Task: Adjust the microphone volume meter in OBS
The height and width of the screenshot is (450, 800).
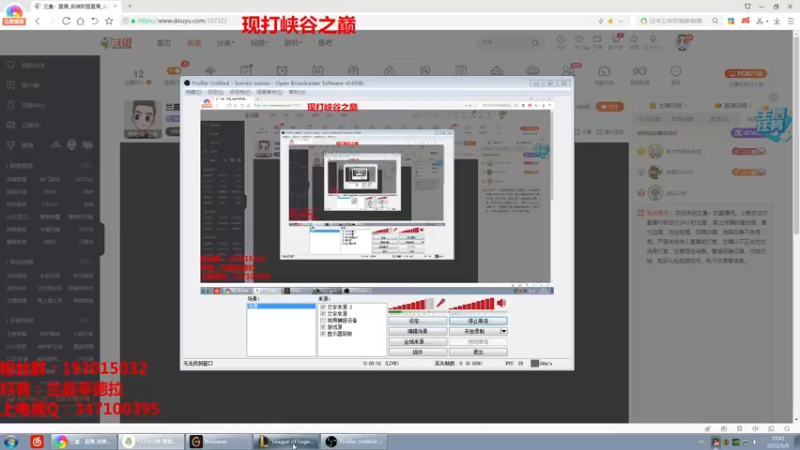Action: tap(411, 305)
